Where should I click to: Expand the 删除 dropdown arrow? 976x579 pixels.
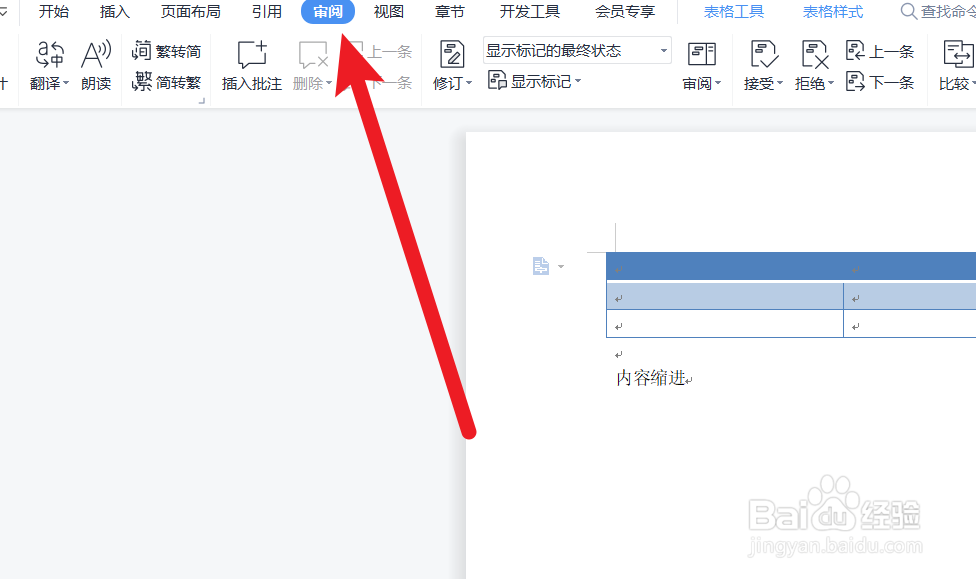click(x=329, y=83)
